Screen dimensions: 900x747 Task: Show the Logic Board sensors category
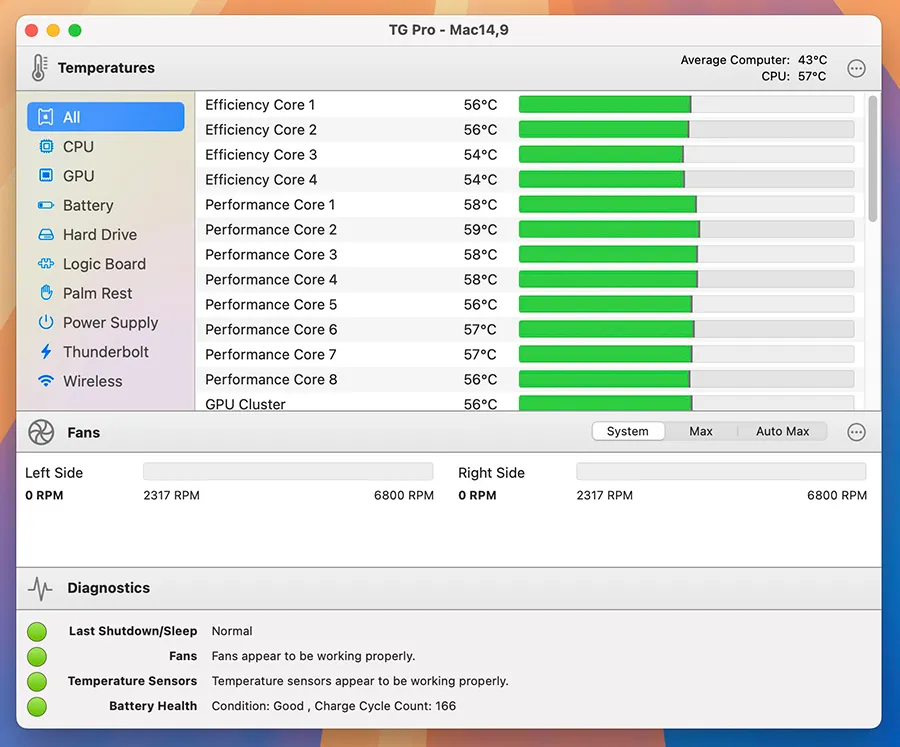(x=104, y=264)
